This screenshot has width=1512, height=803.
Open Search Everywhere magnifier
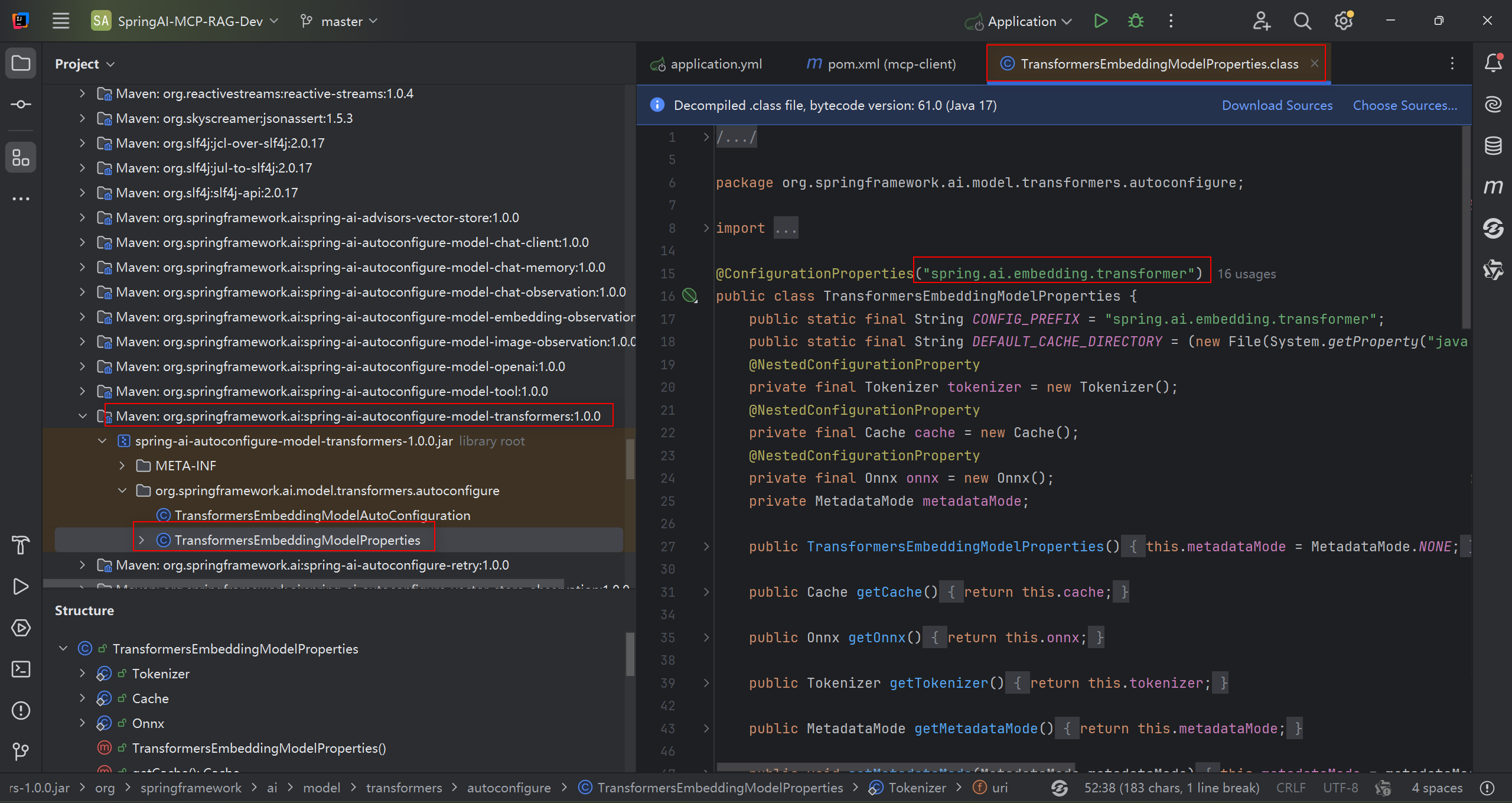tap(1302, 21)
